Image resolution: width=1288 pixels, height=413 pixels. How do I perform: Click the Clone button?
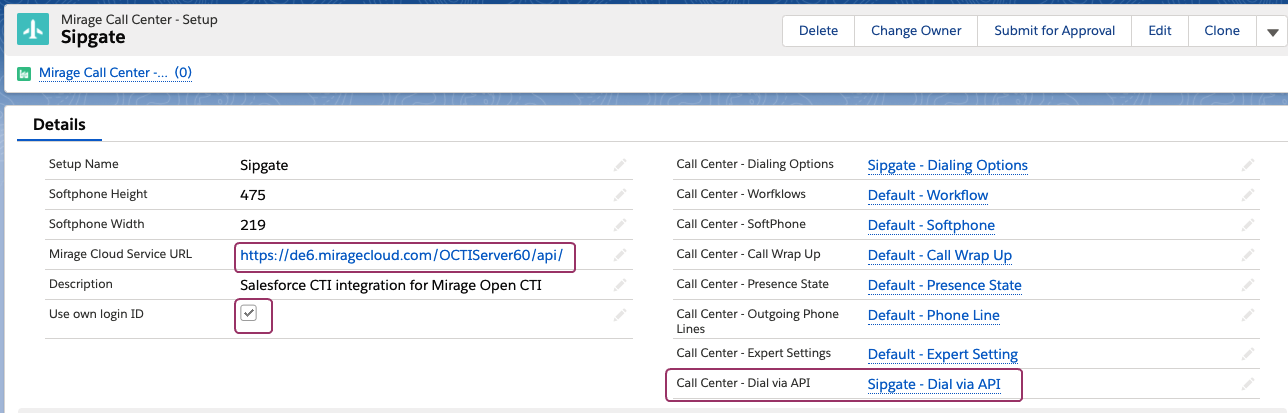[1222, 31]
